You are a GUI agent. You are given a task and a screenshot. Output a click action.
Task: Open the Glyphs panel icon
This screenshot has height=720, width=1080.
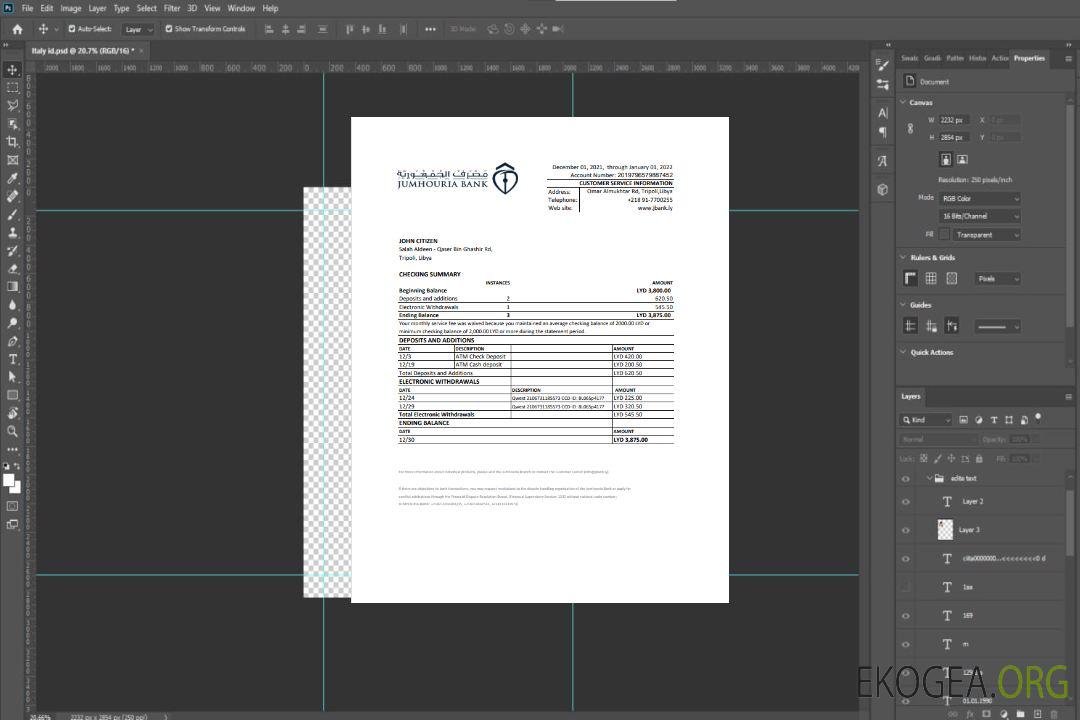point(883,161)
